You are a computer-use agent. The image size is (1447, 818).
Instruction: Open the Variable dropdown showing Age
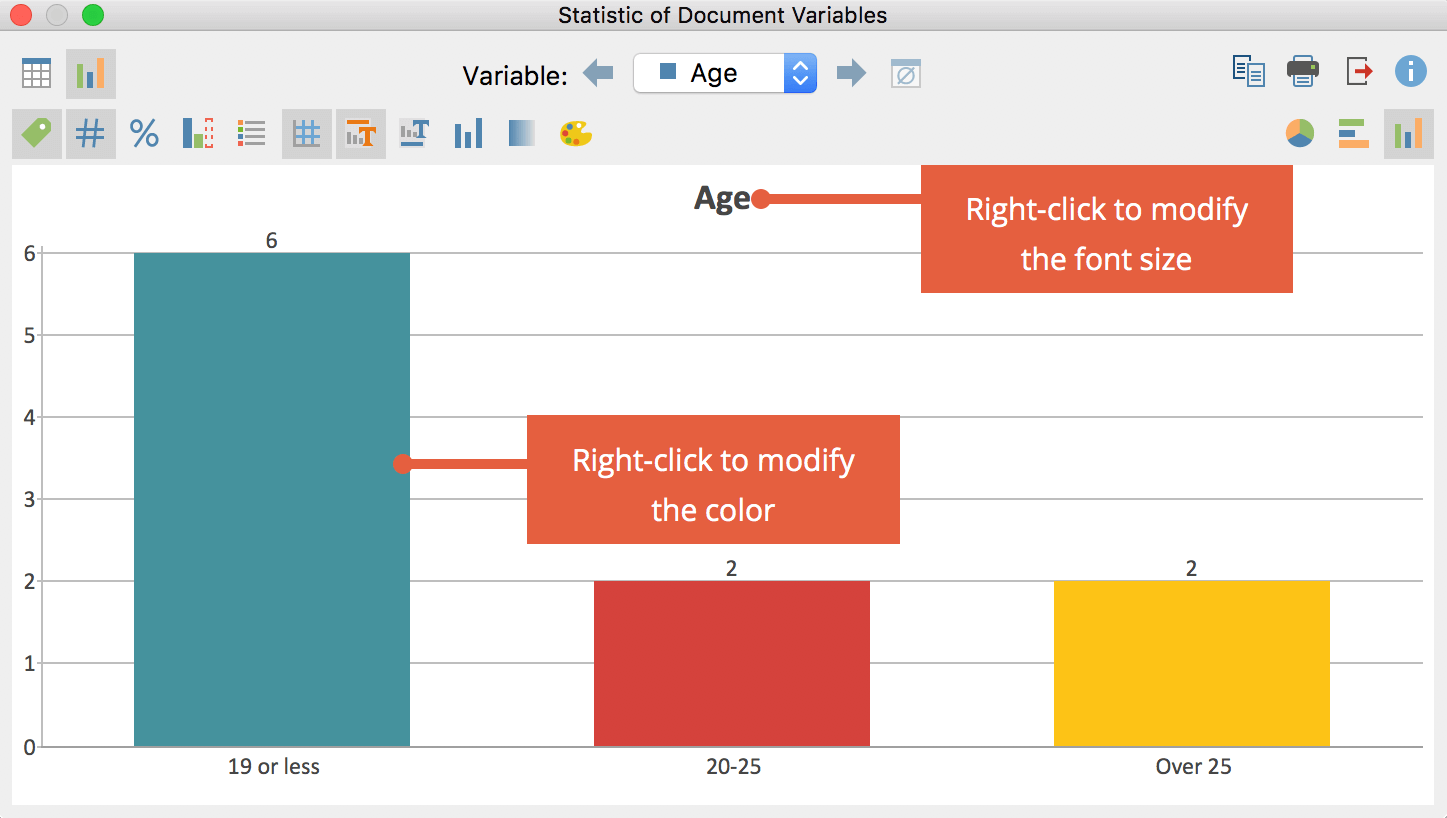coord(725,73)
